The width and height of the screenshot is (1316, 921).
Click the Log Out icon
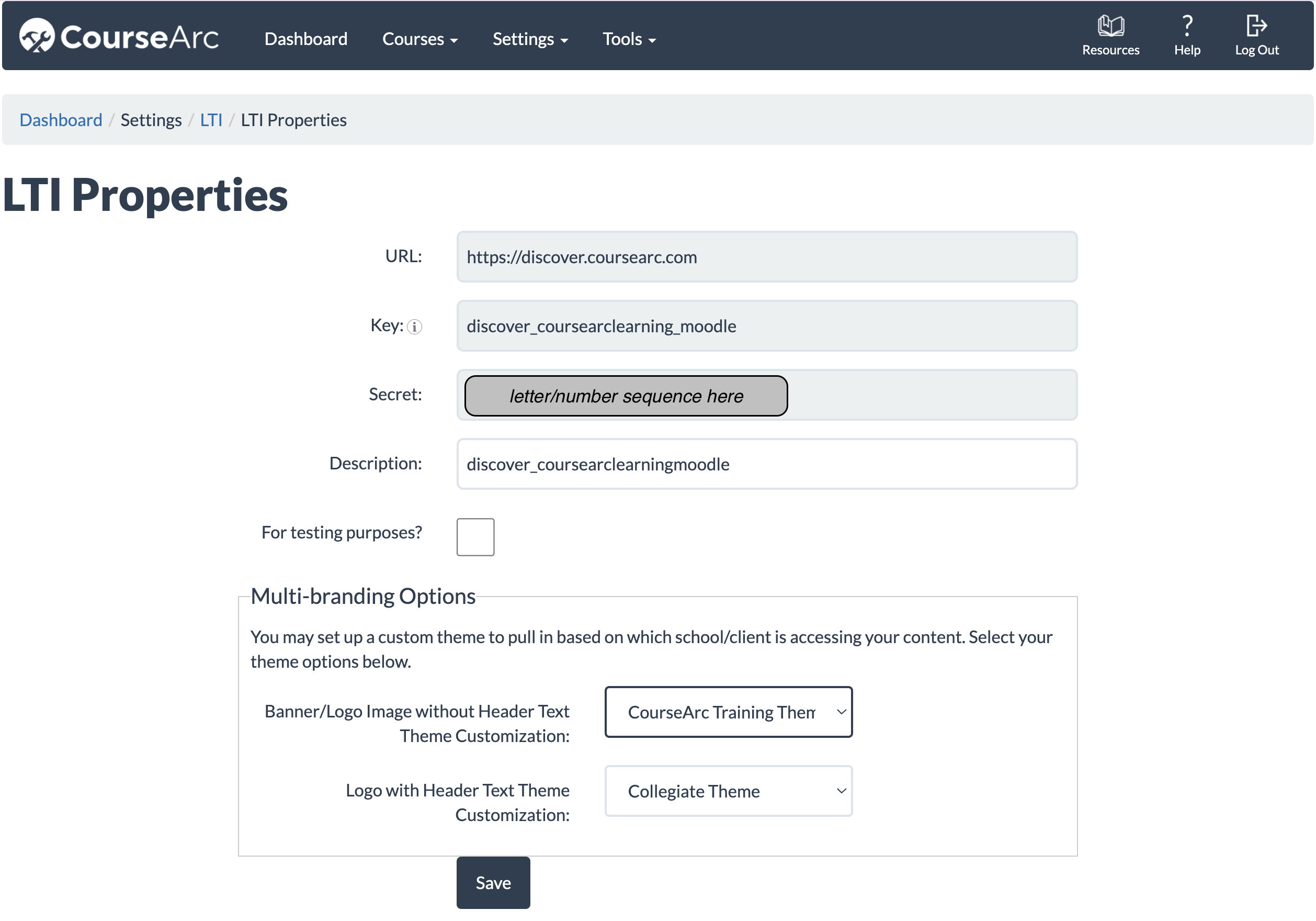pos(1256,25)
